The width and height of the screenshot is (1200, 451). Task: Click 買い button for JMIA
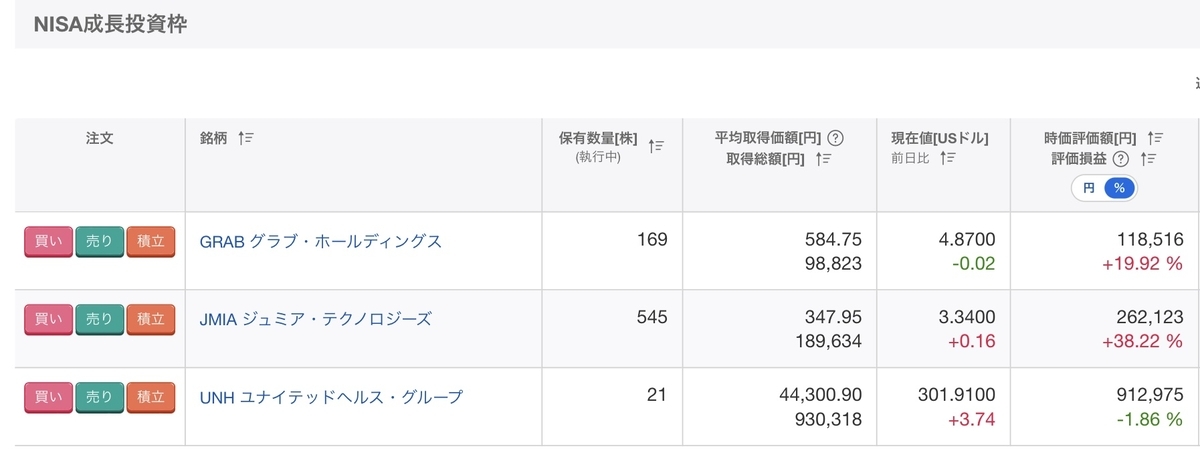tap(48, 319)
